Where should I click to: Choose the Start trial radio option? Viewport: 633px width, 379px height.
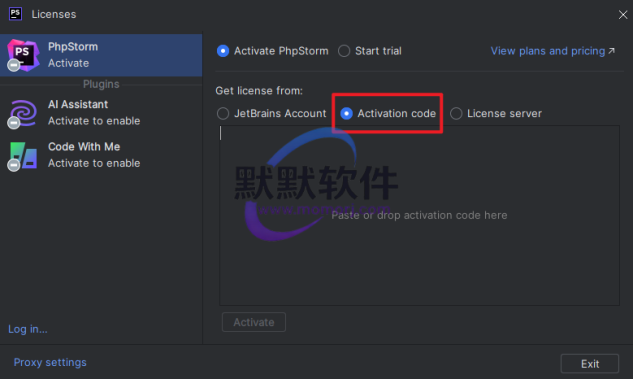pyautogui.click(x=344, y=51)
